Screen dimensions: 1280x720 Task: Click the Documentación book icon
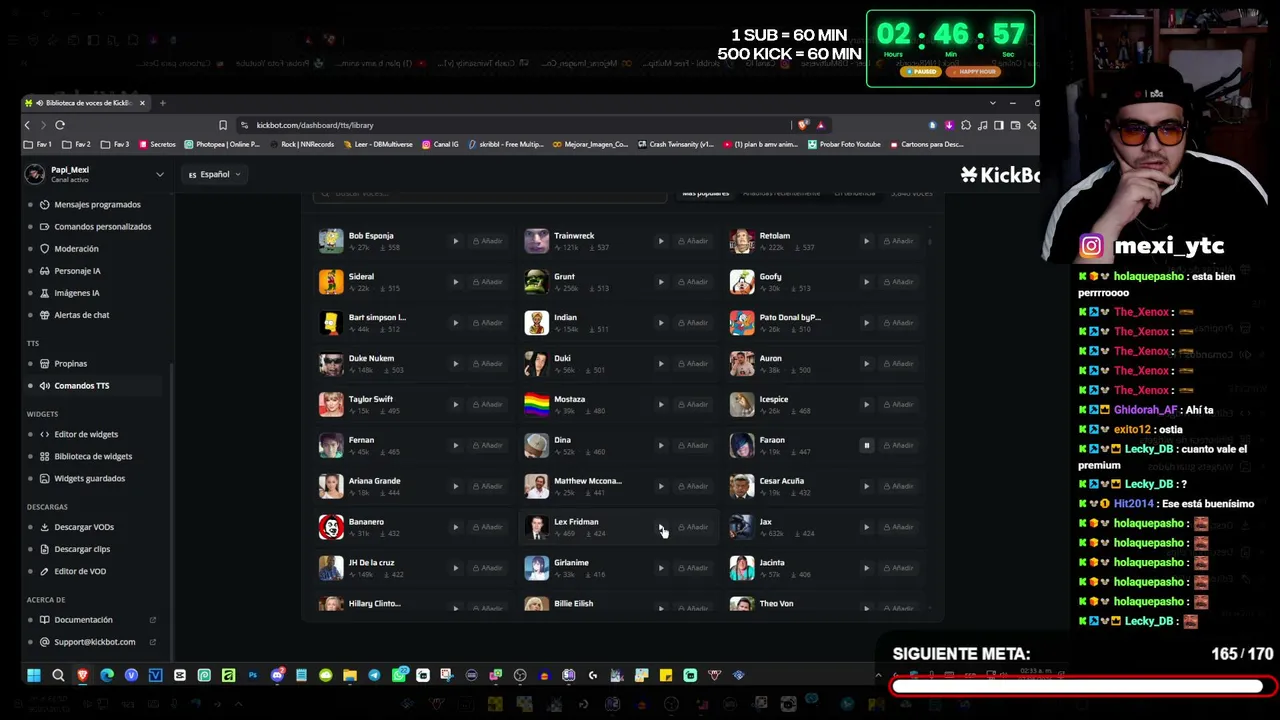coord(44,620)
